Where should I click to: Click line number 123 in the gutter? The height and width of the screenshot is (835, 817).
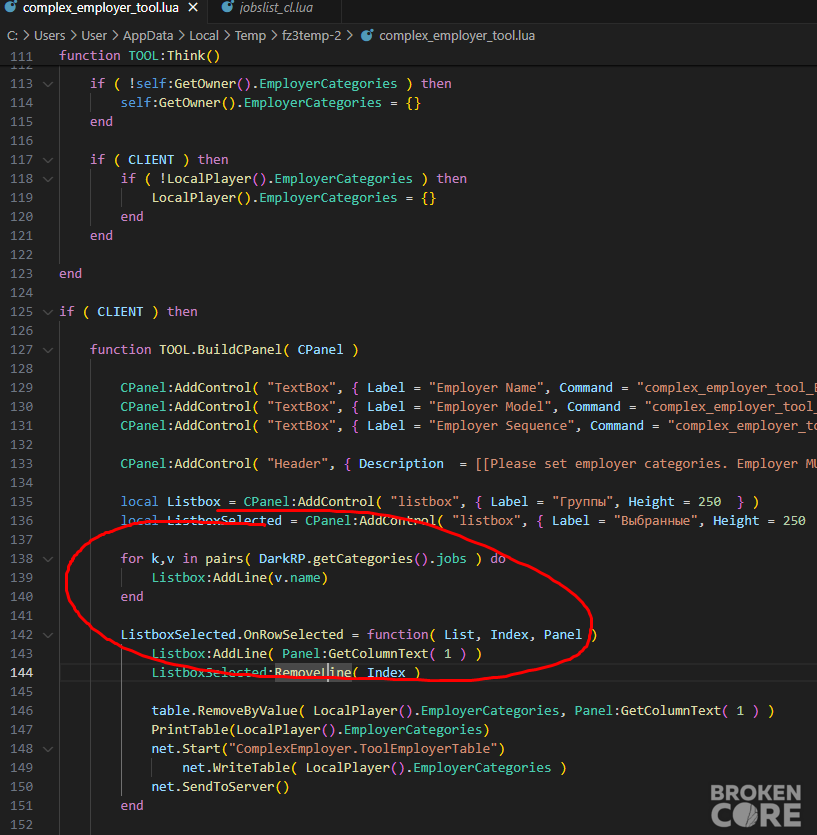click(x=22, y=274)
